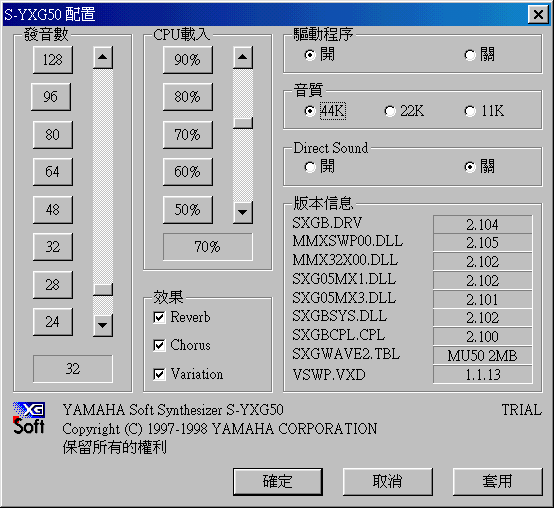This screenshot has height=508, width=554.
Task: Set CPU load to 60%
Action: pyautogui.click(x=188, y=172)
